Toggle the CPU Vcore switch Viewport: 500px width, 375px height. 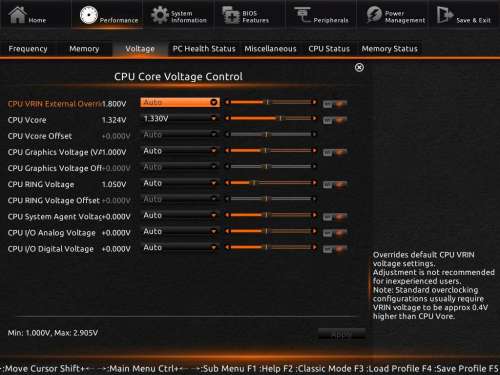335,120
